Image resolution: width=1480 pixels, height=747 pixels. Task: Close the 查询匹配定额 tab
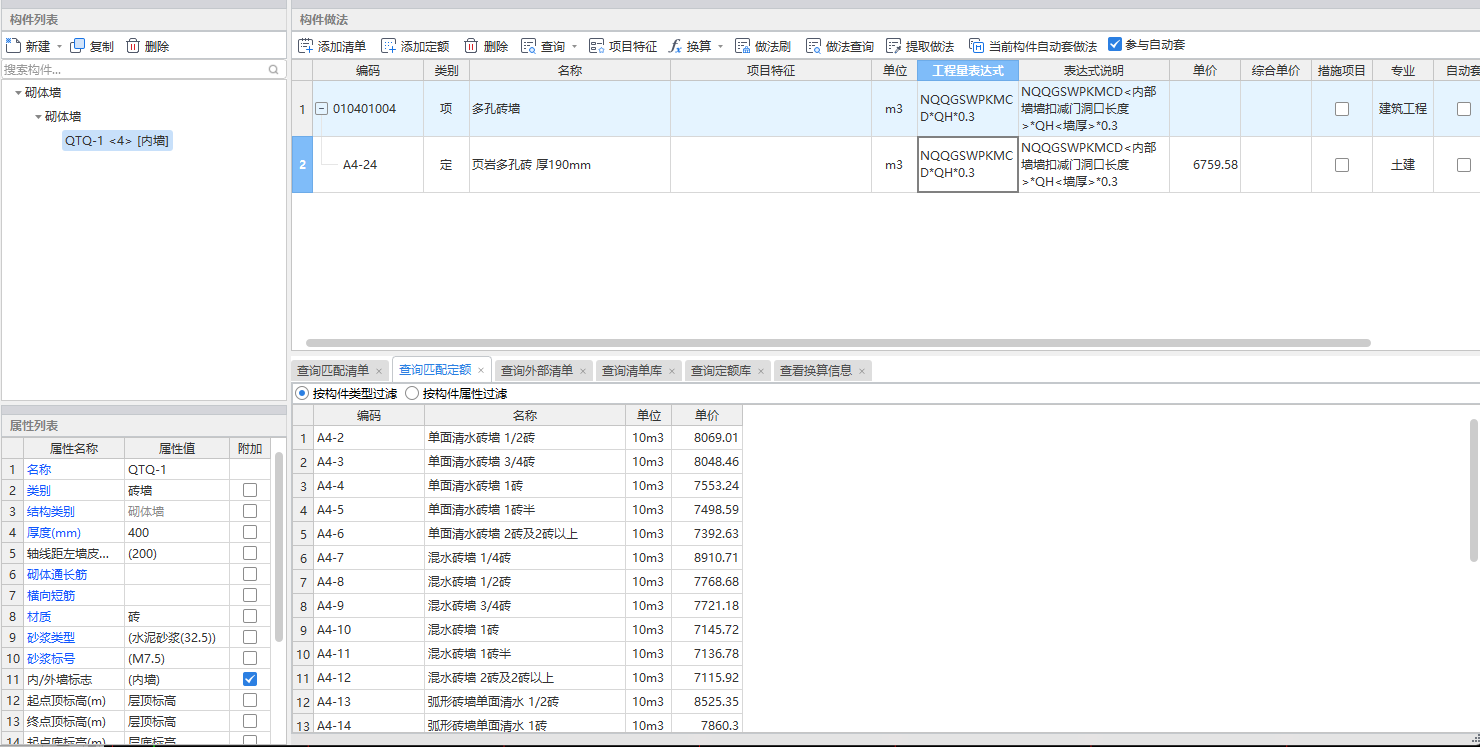(481, 370)
